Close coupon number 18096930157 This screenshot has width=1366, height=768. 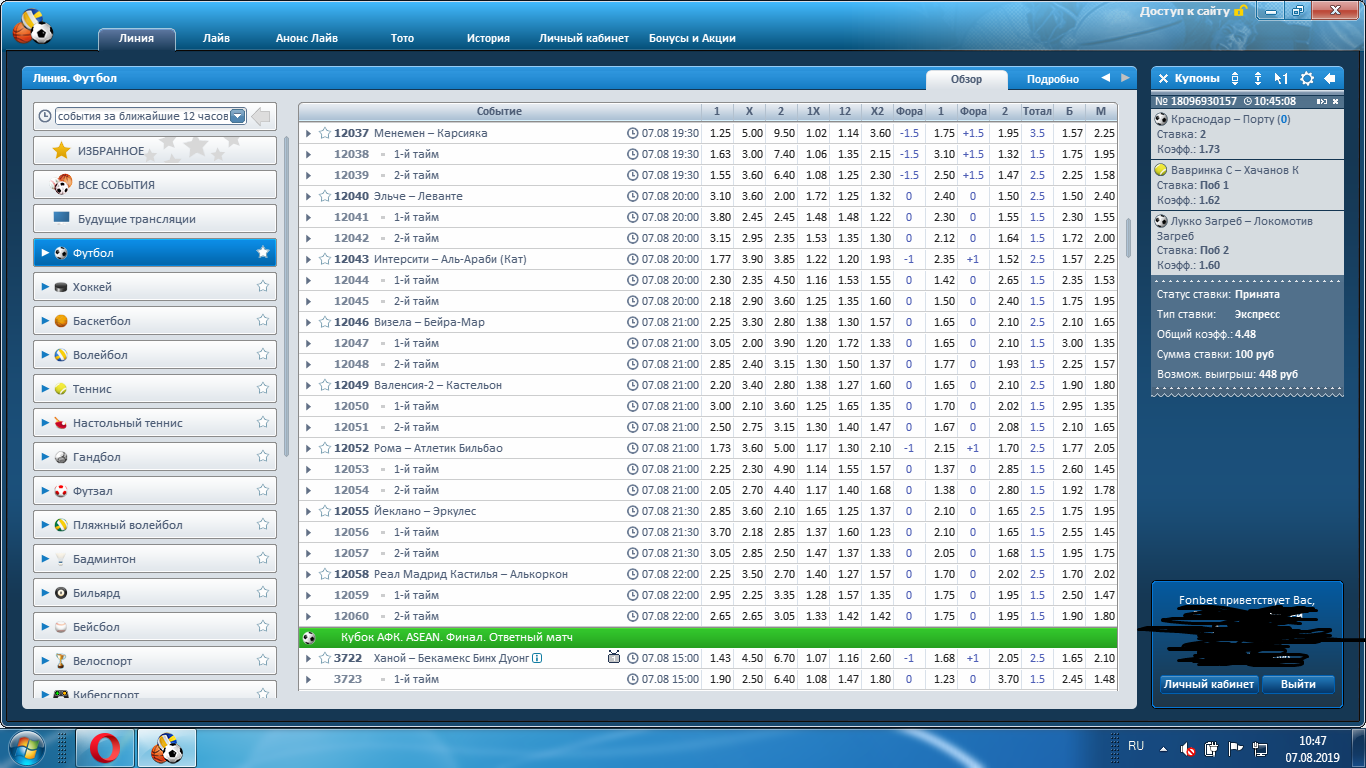tap(1336, 101)
